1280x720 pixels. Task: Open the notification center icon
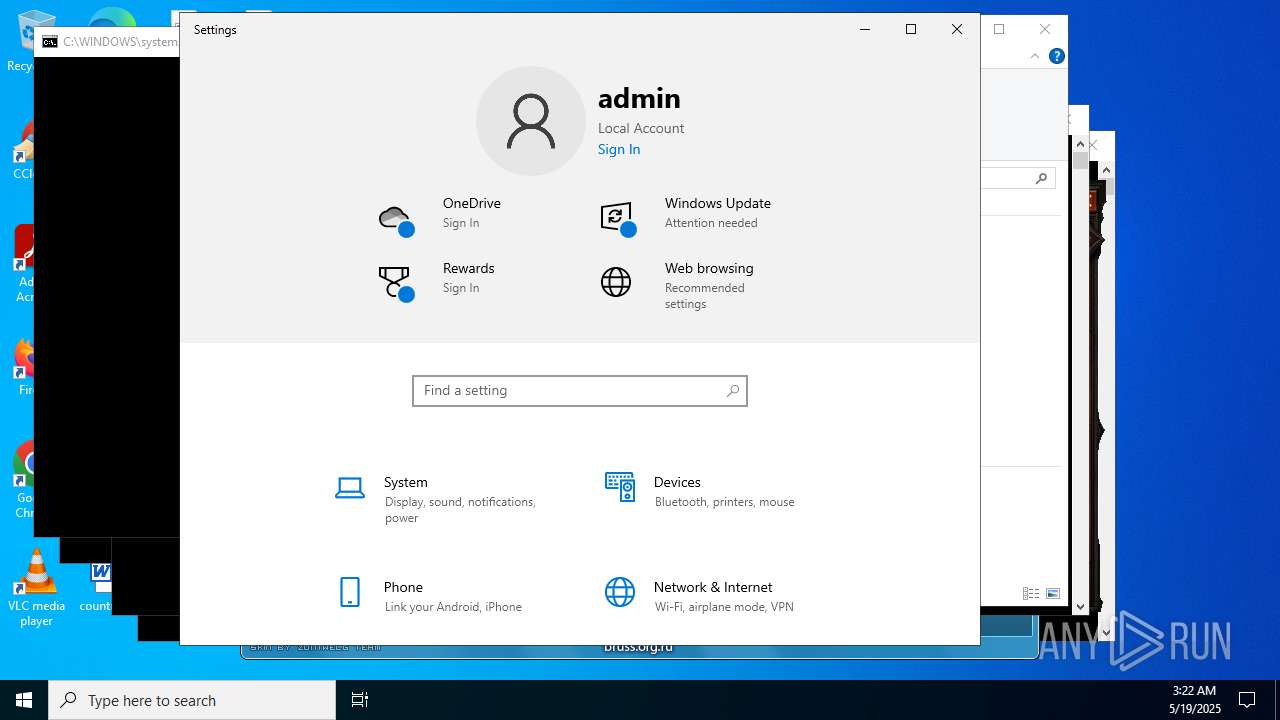1247,700
